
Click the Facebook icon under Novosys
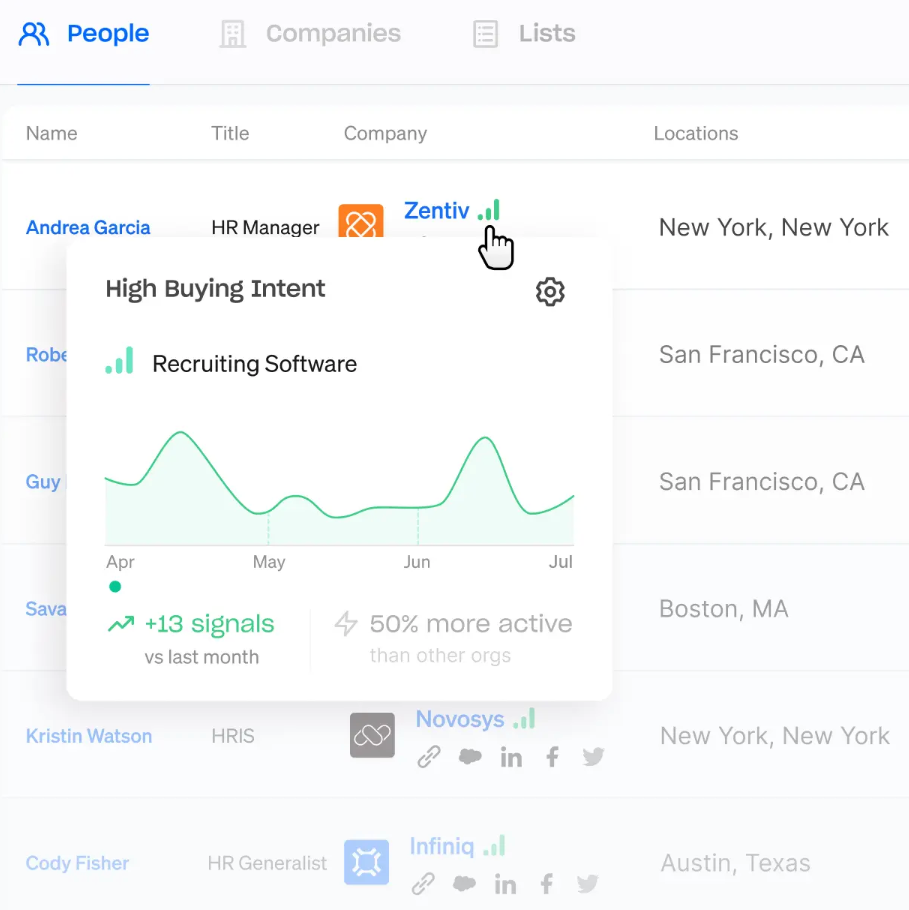pyautogui.click(x=552, y=757)
